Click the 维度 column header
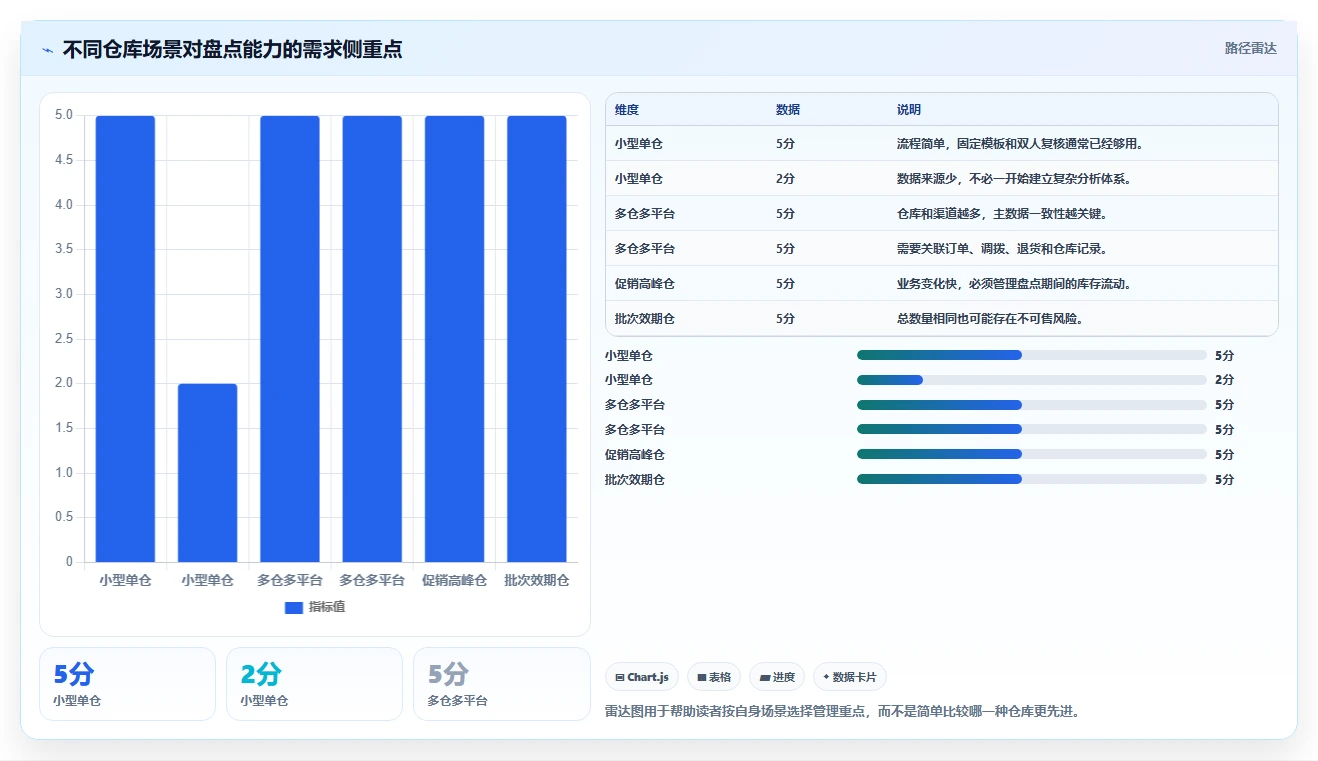 (627, 110)
